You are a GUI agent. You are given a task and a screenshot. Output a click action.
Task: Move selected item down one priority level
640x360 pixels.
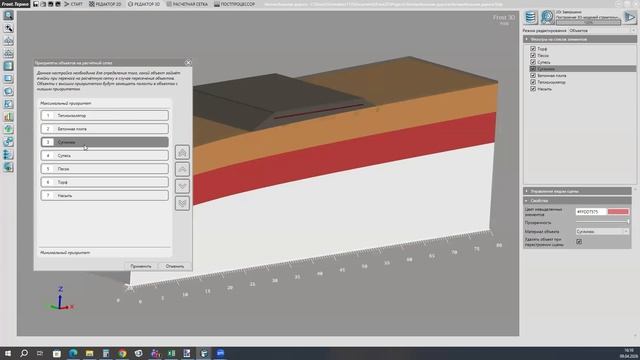click(182, 186)
